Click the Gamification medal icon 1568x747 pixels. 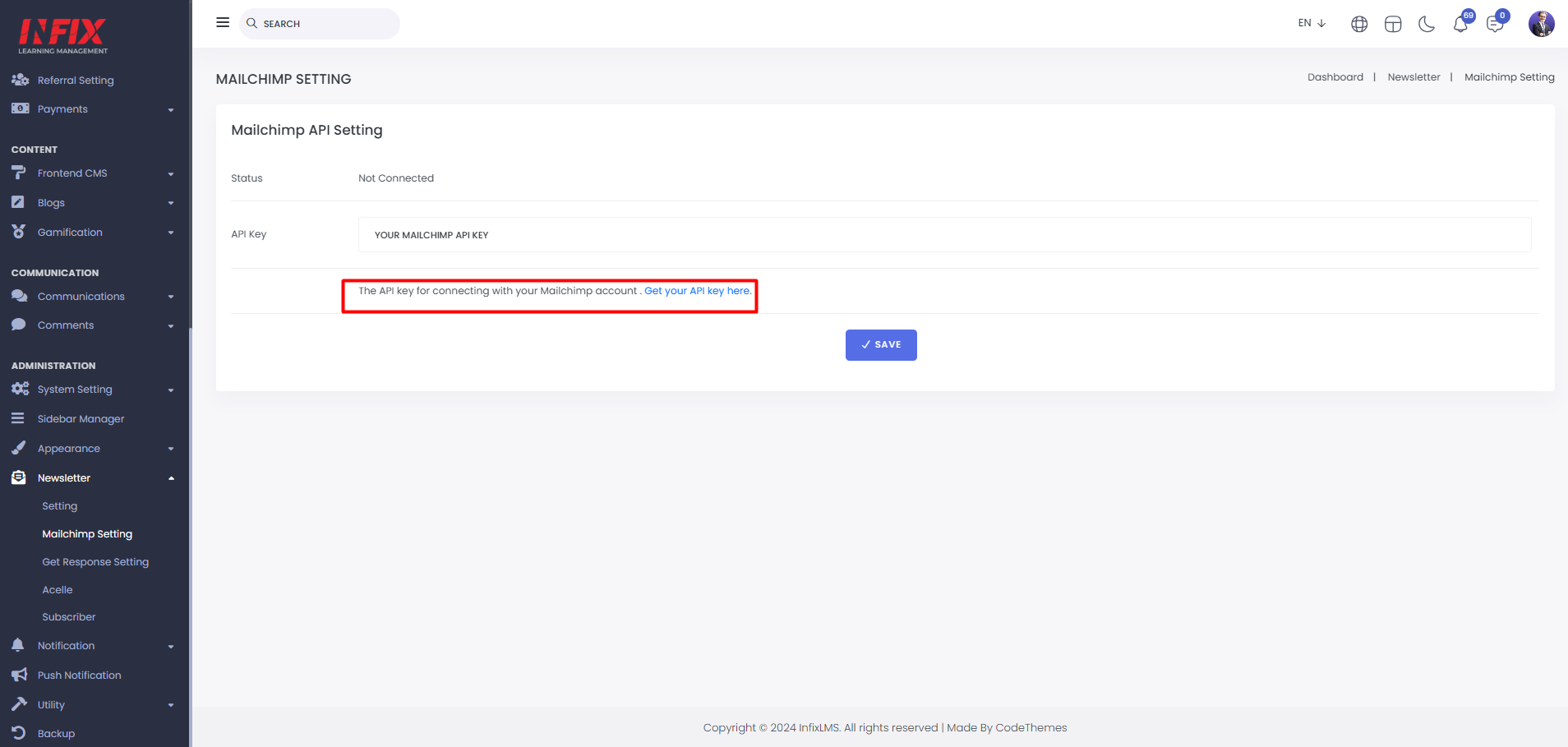[x=18, y=232]
